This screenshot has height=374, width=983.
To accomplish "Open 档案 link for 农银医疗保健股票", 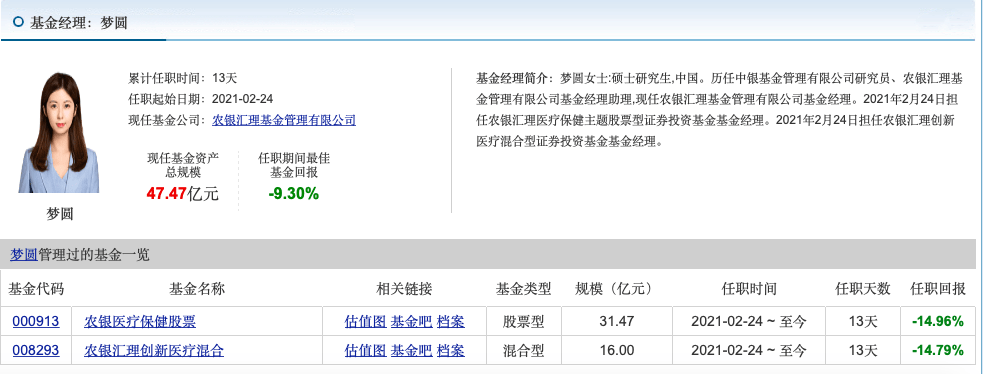I will [451, 321].
